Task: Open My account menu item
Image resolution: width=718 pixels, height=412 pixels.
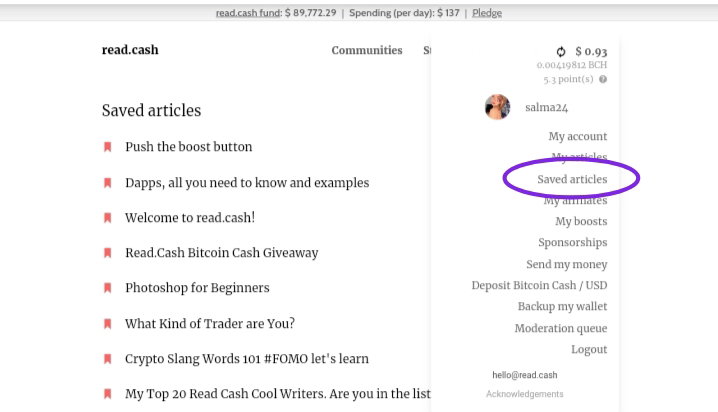Action: click(578, 136)
